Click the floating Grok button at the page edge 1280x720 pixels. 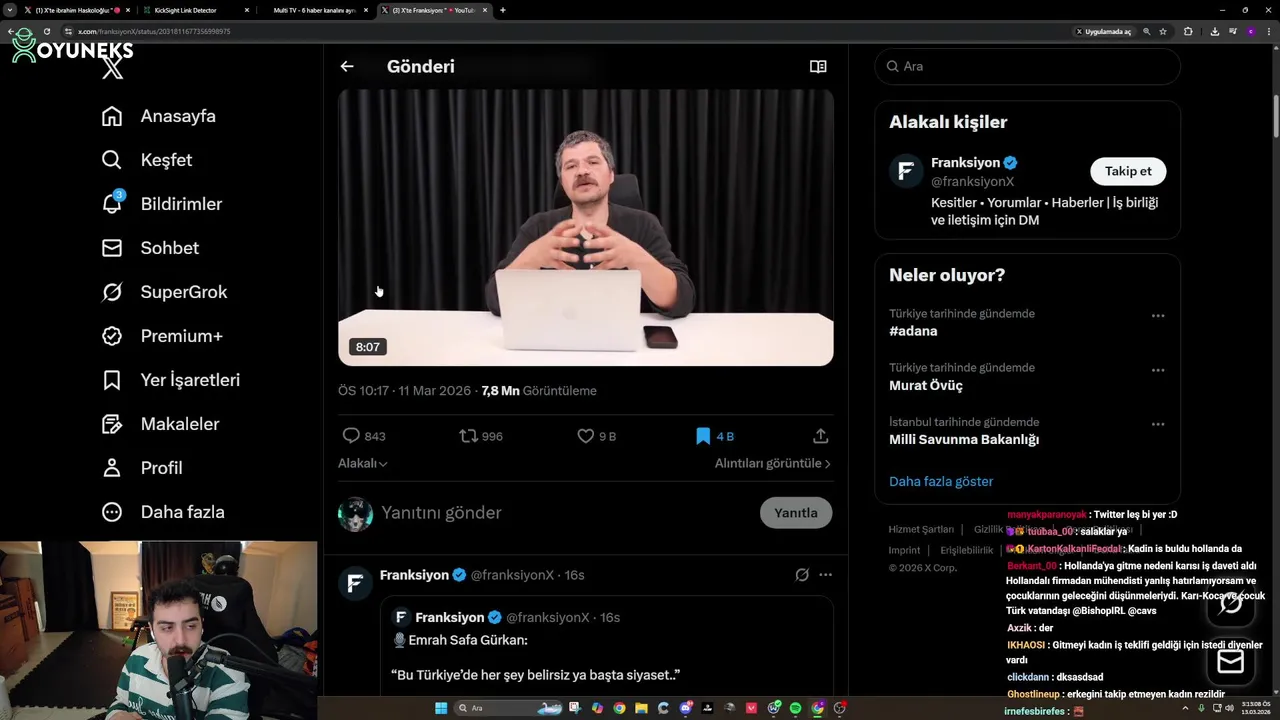[x=1231, y=603]
